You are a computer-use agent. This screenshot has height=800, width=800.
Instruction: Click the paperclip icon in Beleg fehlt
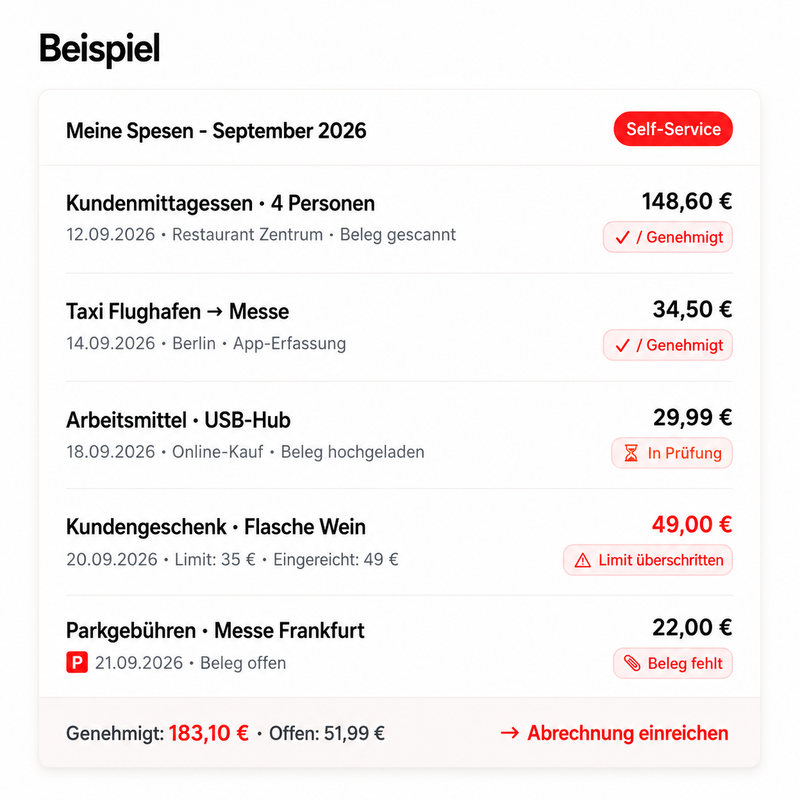coord(632,663)
